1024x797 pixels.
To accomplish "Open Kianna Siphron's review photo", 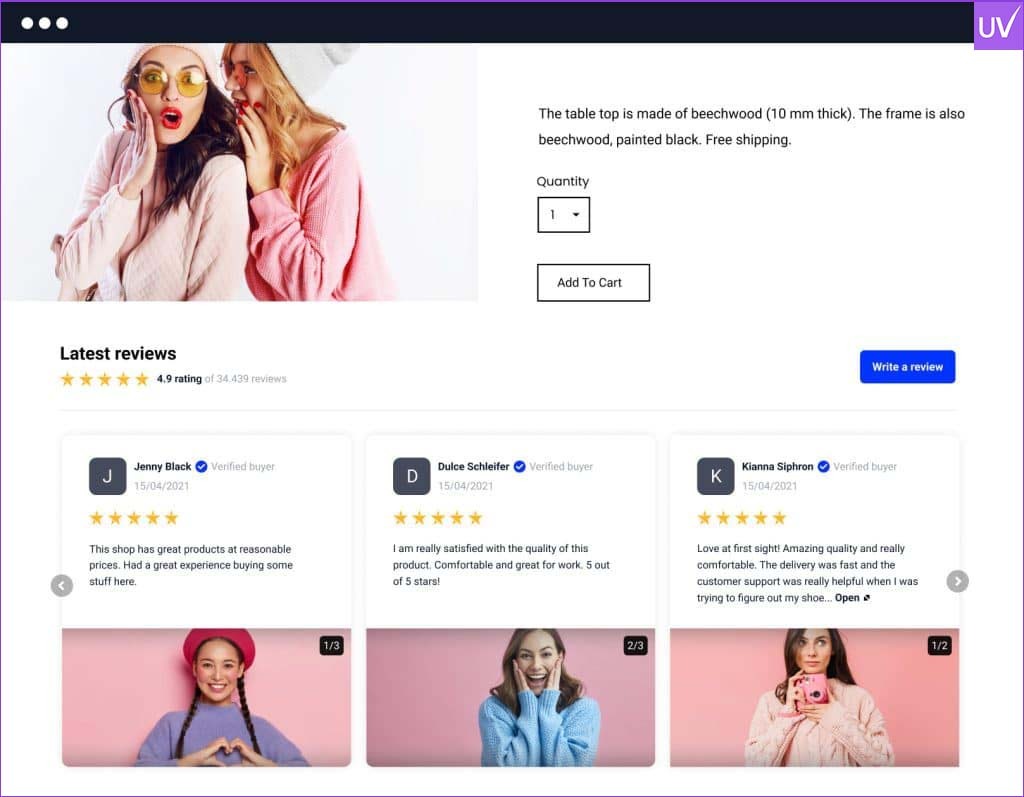I will 814,697.
